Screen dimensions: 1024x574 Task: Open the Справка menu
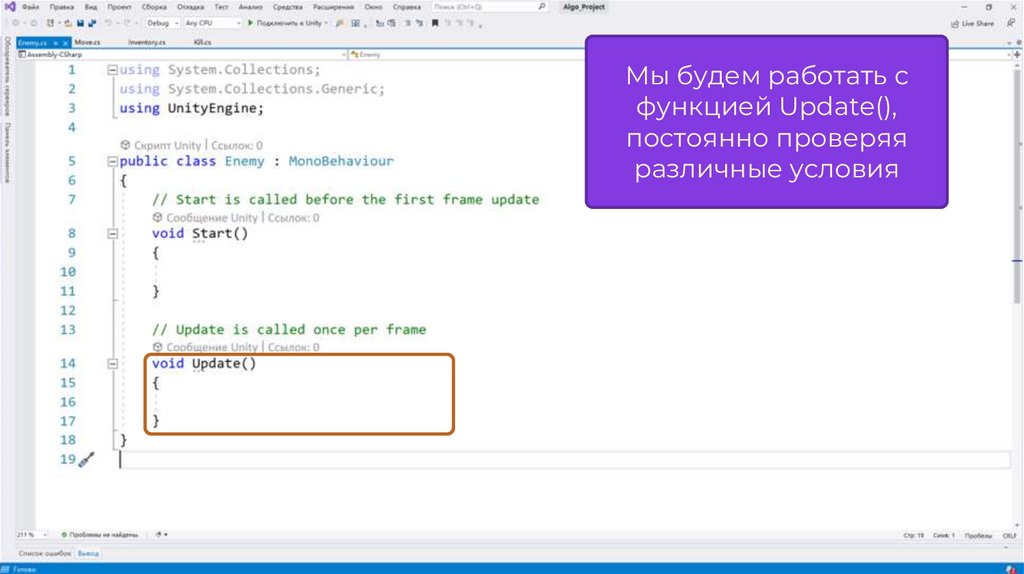tap(407, 7)
